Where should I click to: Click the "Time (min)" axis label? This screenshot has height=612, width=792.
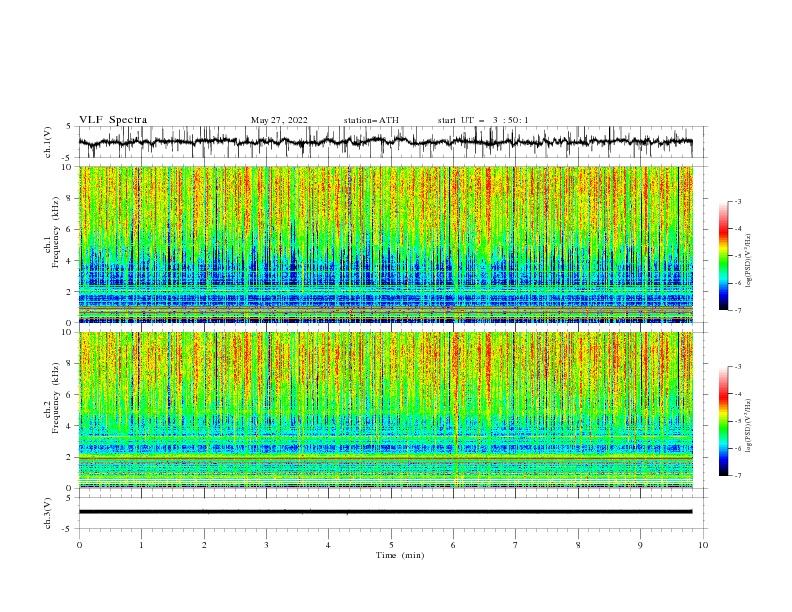point(400,555)
